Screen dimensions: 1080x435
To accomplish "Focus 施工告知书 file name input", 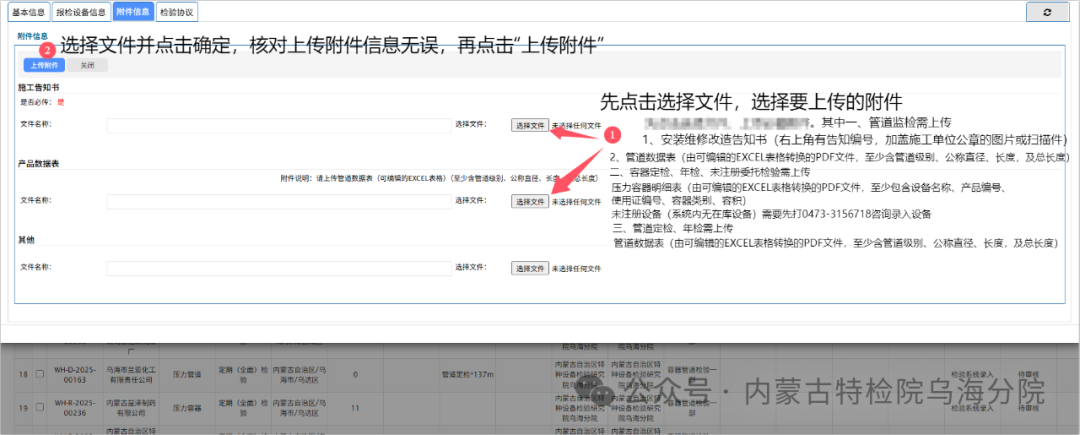I will [x=278, y=125].
